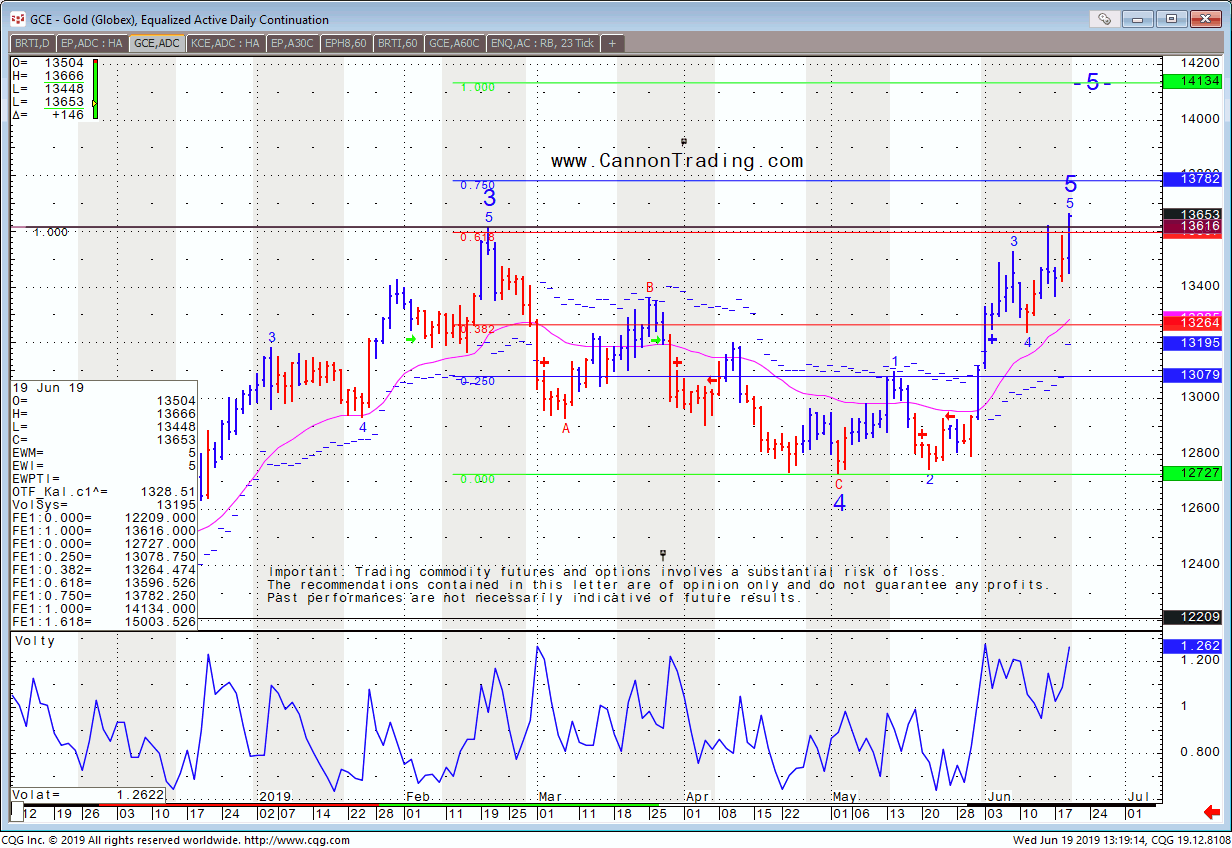Click the green vertical range bar beside OHLC values

click(x=95, y=90)
